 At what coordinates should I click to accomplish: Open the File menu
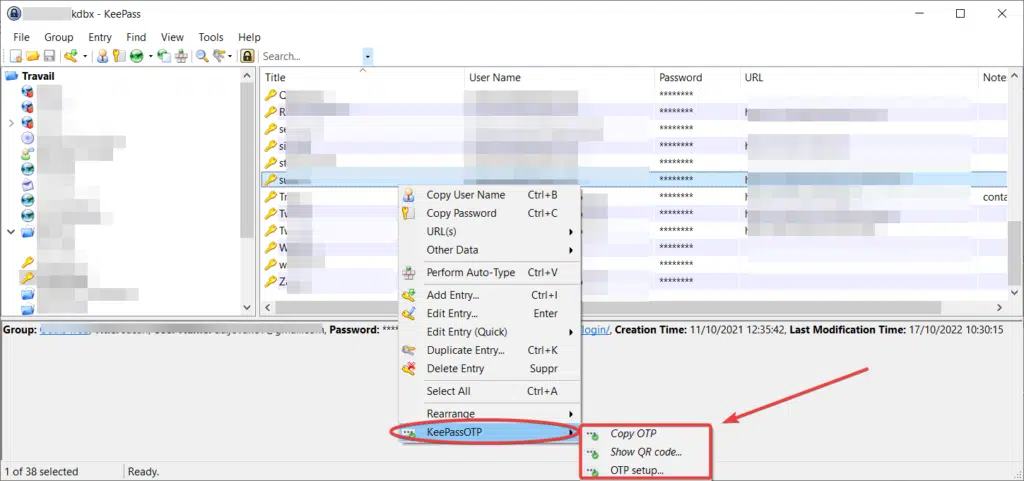click(22, 37)
